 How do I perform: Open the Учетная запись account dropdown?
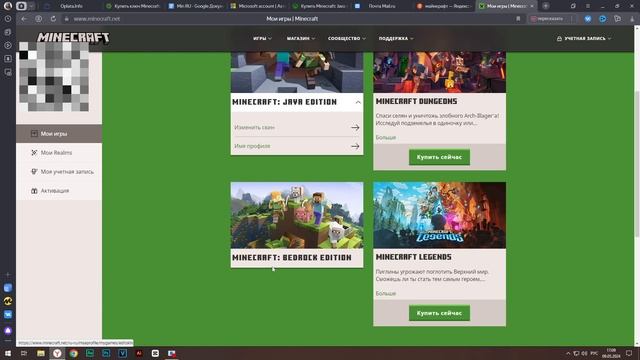coord(584,38)
